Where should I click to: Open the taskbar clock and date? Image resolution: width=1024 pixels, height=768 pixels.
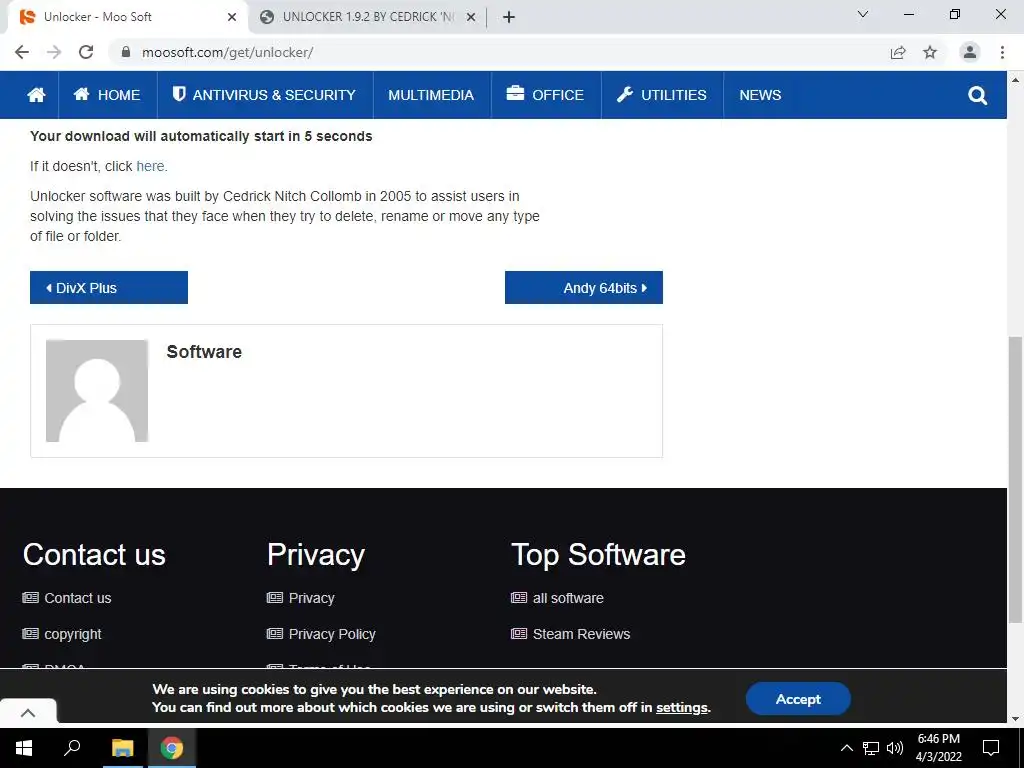pyautogui.click(x=938, y=748)
